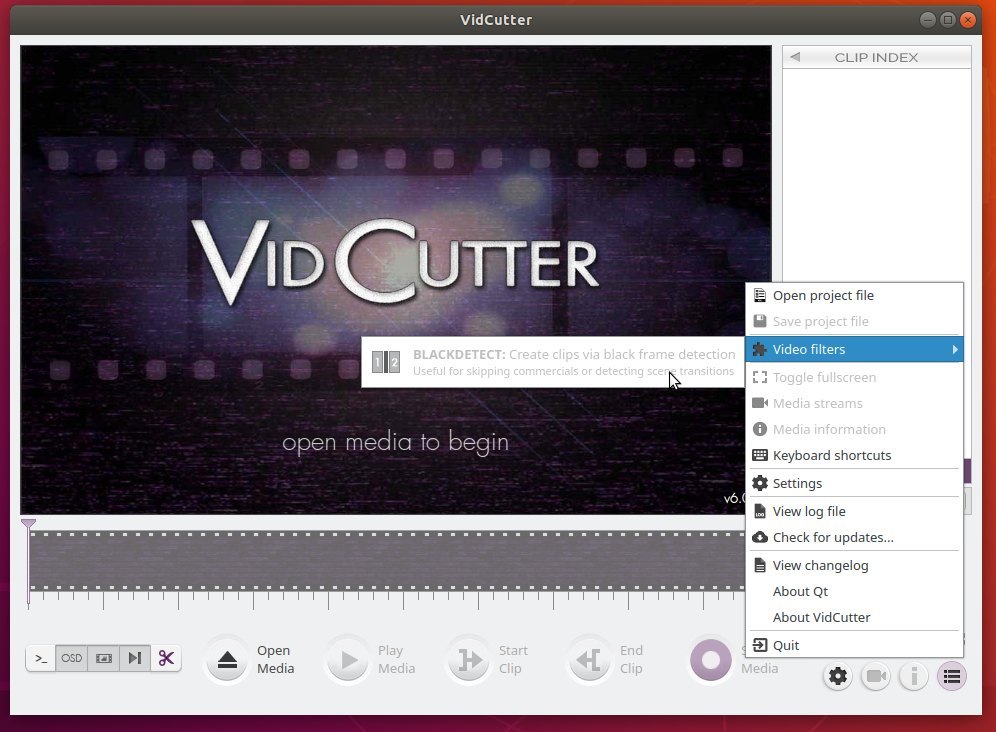Open the console via terminal icon
The width and height of the screenshot is (996, 732).
pyautogui.click(x=40, y=658)
